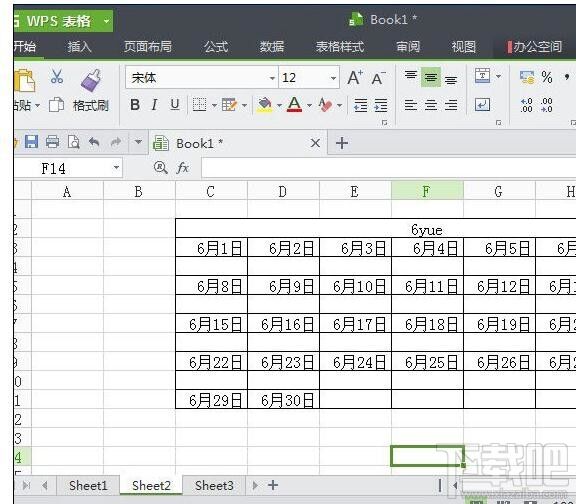Click the Undo arrow
This screenshot has width=576, height=504.
pyautogui.click(x=94, y=142)
